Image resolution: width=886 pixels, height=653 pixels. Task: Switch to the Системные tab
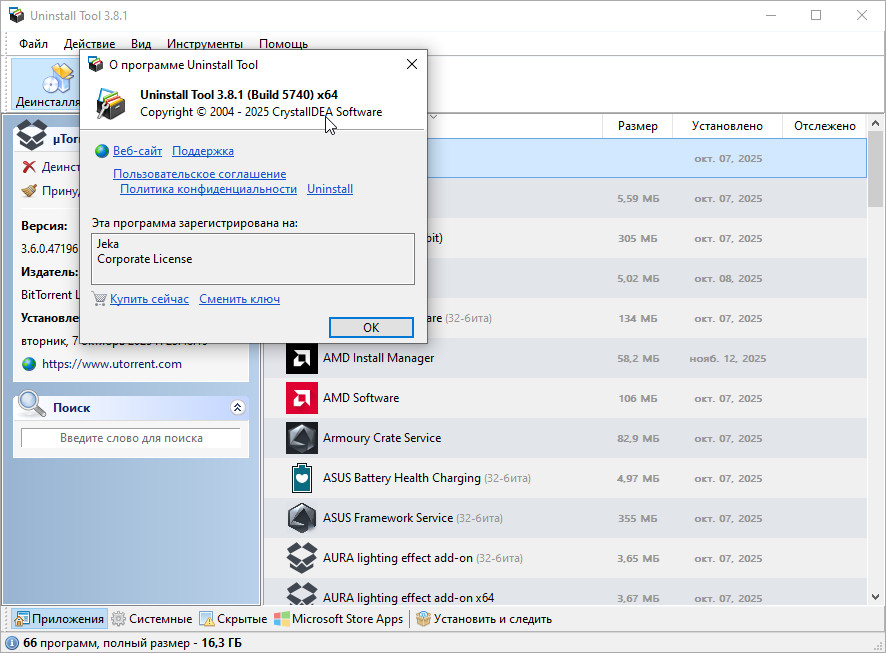click(152, 619)
